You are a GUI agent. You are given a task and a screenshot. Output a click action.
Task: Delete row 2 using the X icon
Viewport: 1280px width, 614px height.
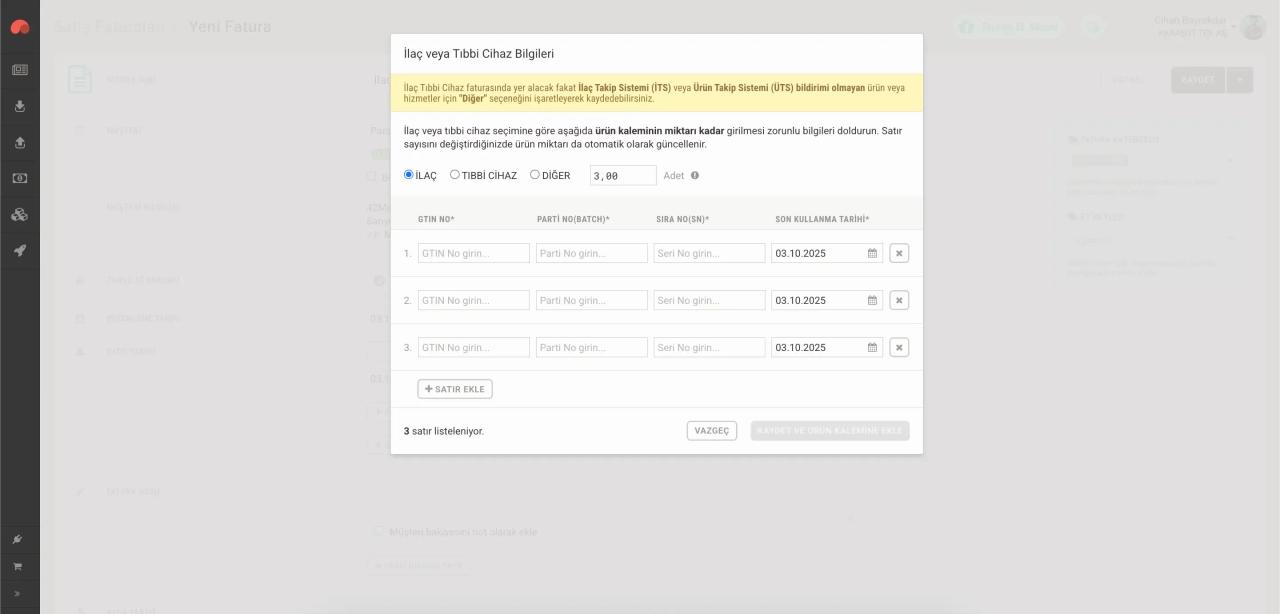tap(899, 301)
